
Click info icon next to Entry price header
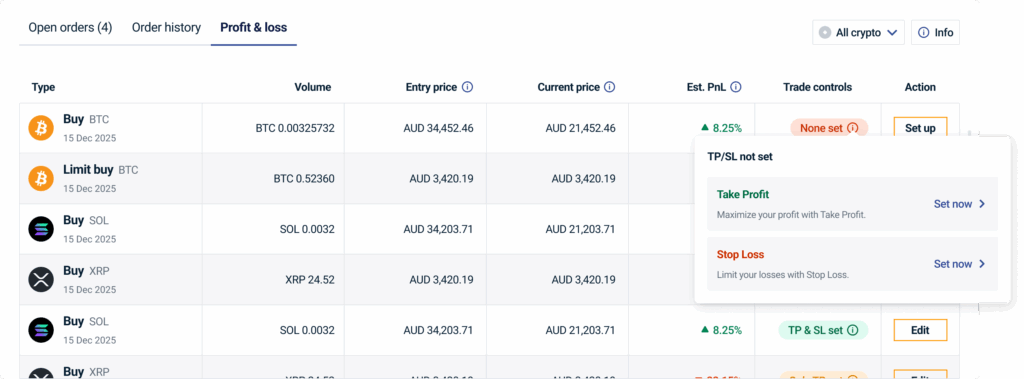click(468, 87)
